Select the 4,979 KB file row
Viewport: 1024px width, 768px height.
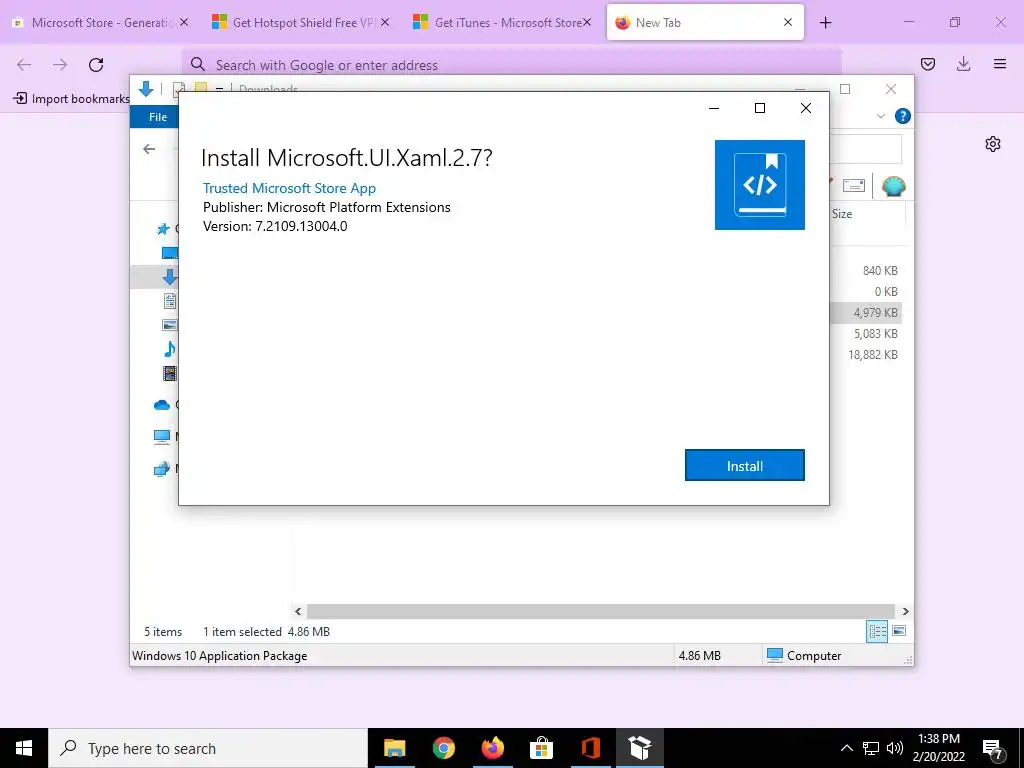[866, 313]
